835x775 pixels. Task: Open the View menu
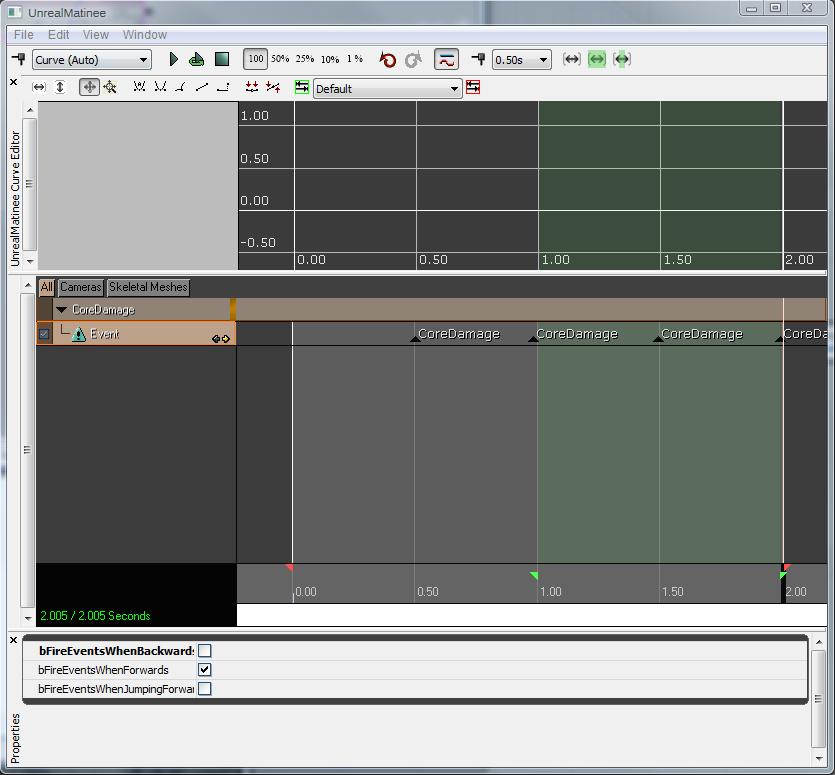coord(96,35)
